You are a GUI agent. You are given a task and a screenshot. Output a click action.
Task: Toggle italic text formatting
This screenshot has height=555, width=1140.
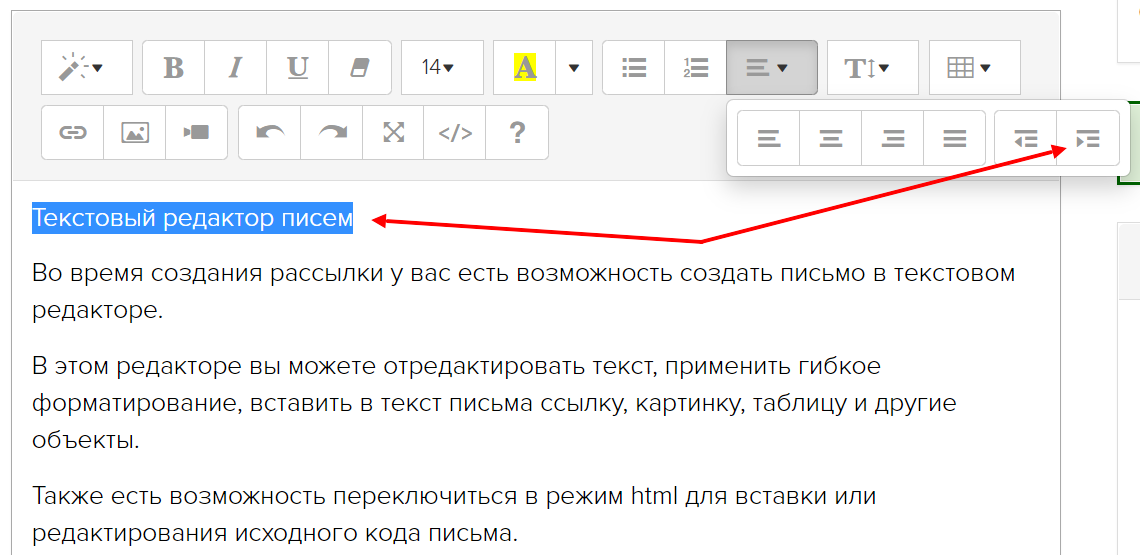pyautogui.click(x=236, y=68)
